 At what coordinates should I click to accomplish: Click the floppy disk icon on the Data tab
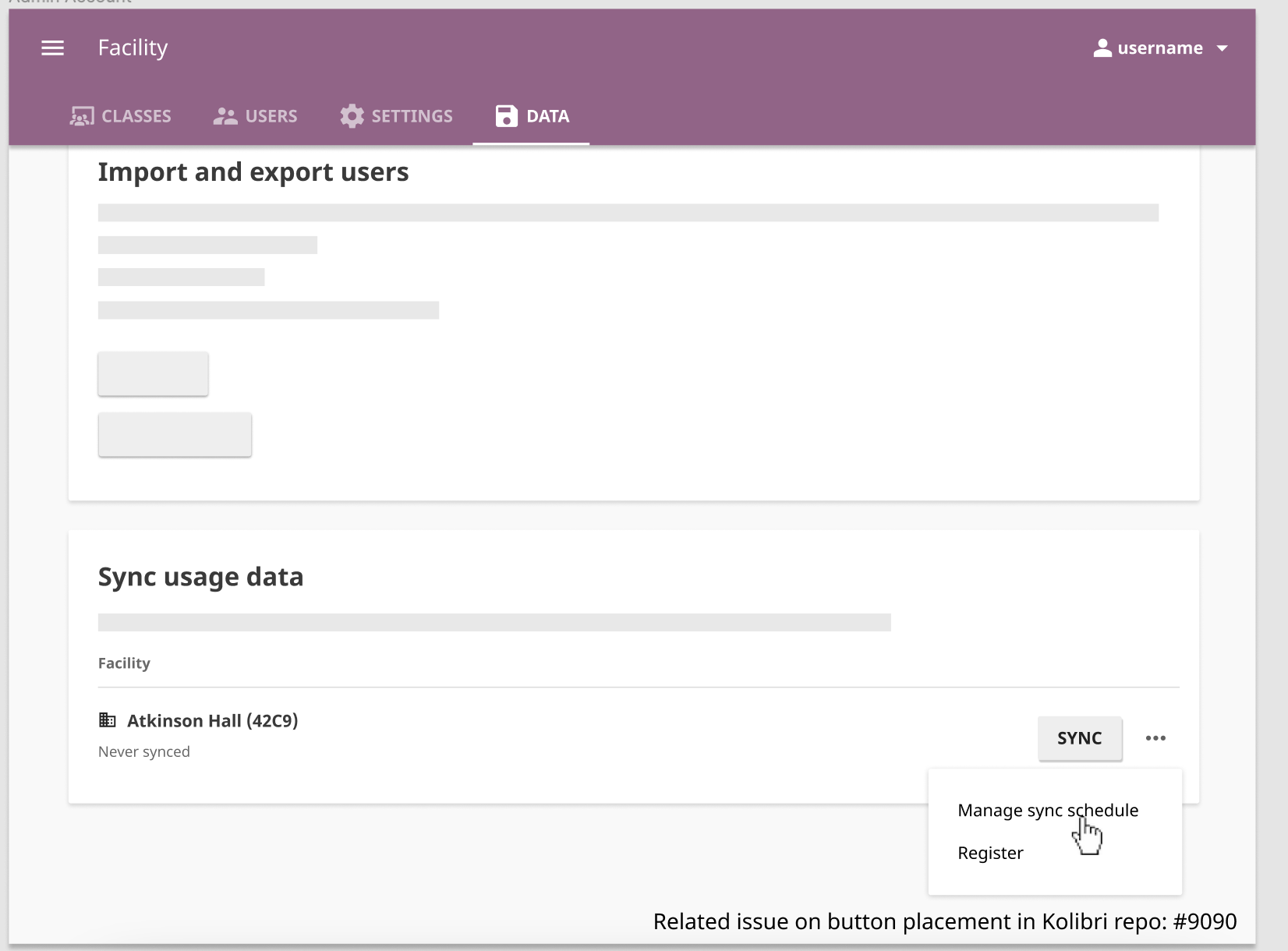(x=506, y=115)
